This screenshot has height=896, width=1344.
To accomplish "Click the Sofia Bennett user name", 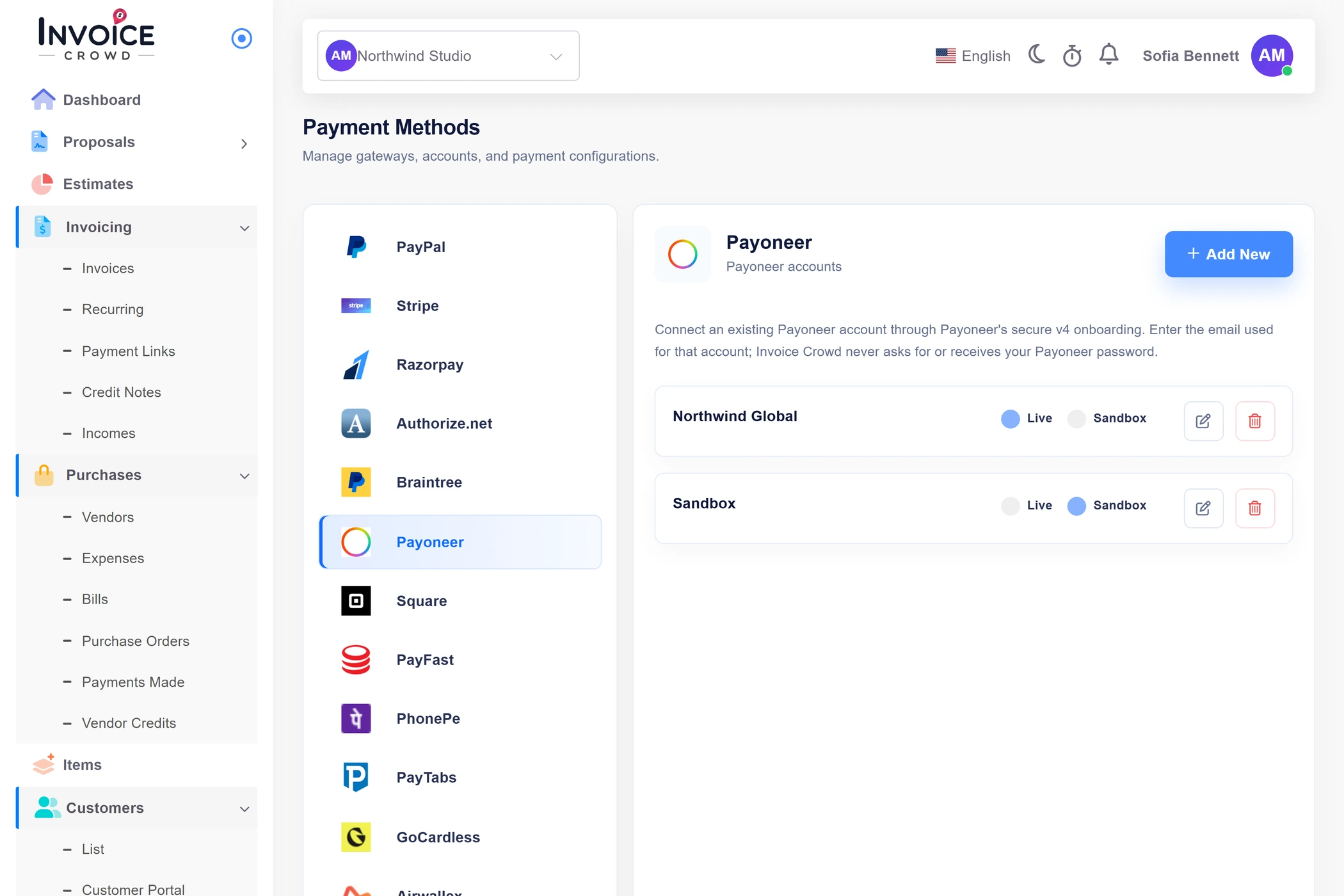I will [1190, 56].
